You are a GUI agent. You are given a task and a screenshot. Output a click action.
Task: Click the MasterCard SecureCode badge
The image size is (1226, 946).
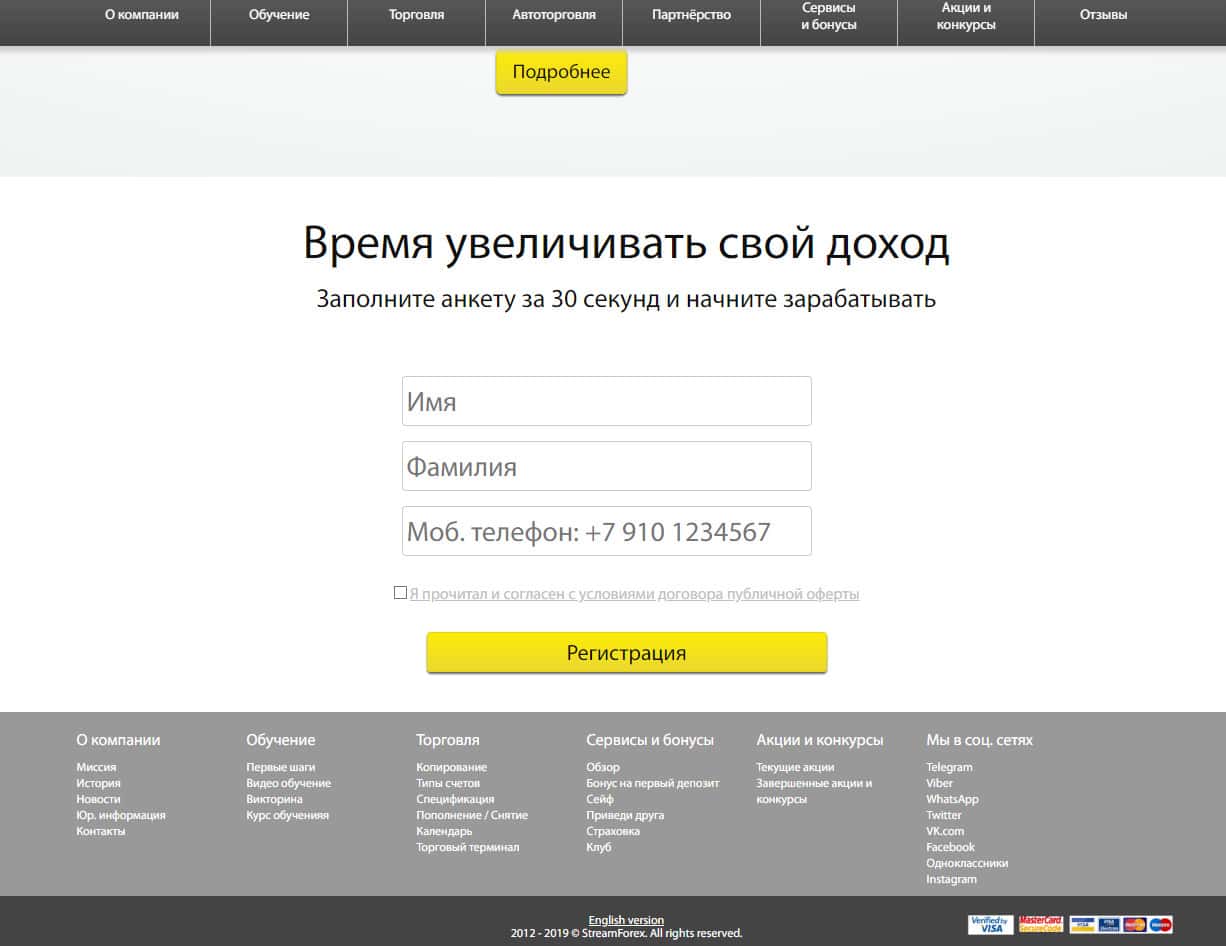point(1040,925)
